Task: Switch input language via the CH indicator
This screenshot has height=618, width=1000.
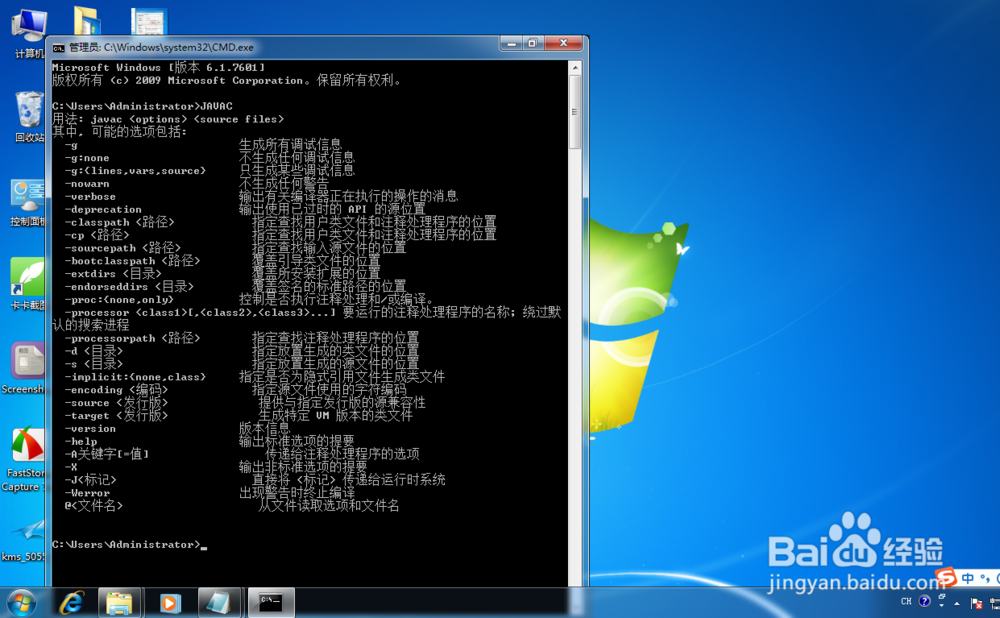Action: pos(905,601)
